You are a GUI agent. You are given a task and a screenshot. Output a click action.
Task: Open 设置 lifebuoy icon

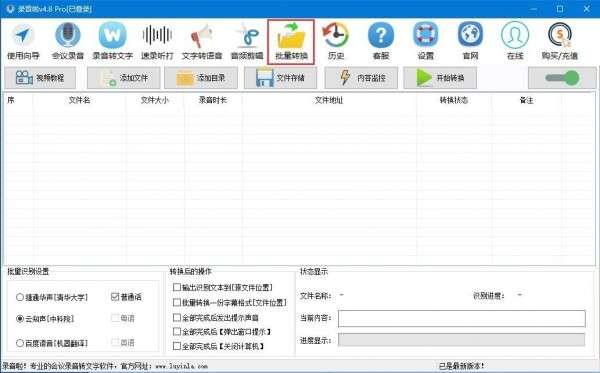[425, 35]
